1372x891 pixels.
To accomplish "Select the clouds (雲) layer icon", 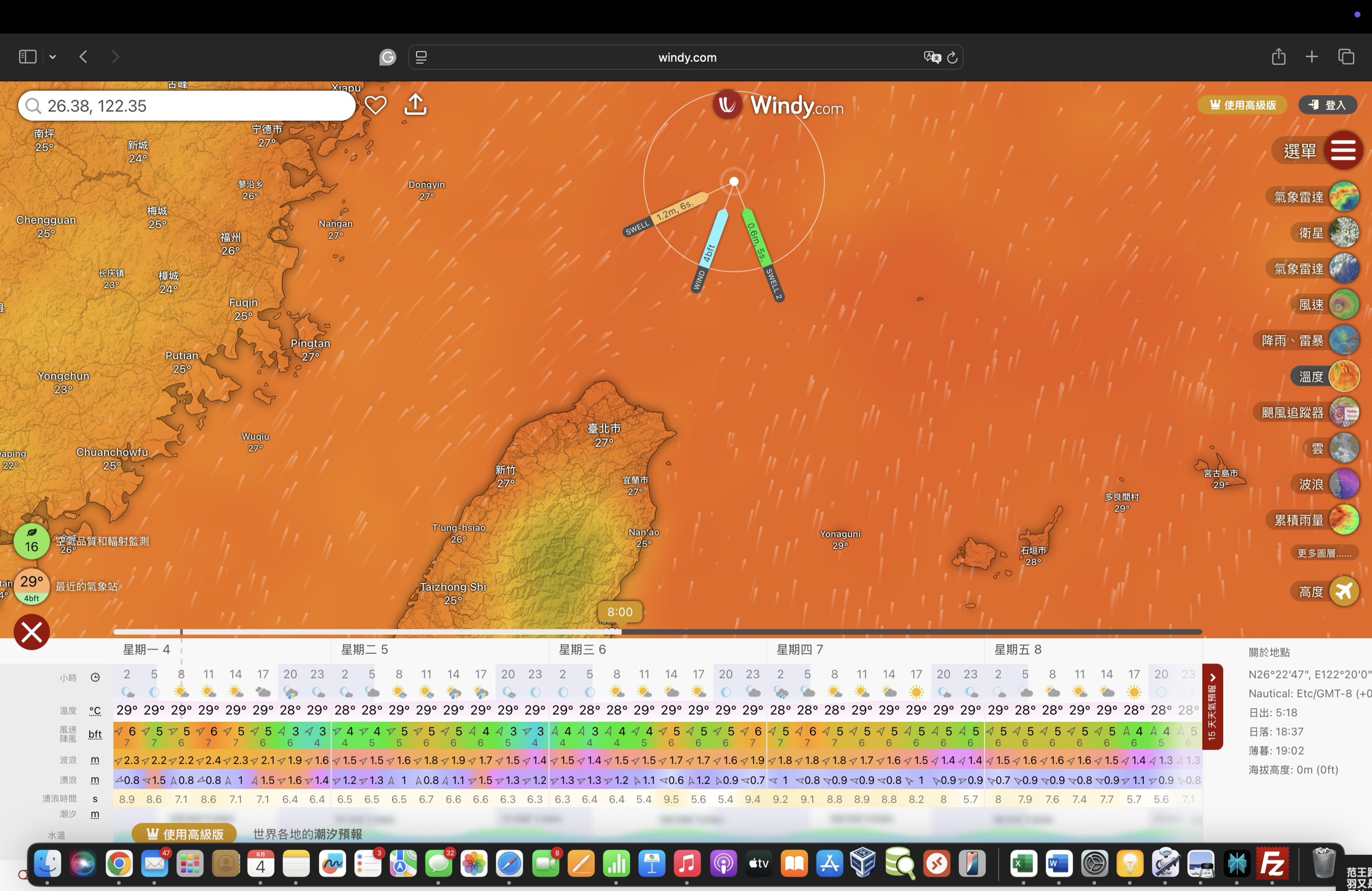I will point(1344,448).
